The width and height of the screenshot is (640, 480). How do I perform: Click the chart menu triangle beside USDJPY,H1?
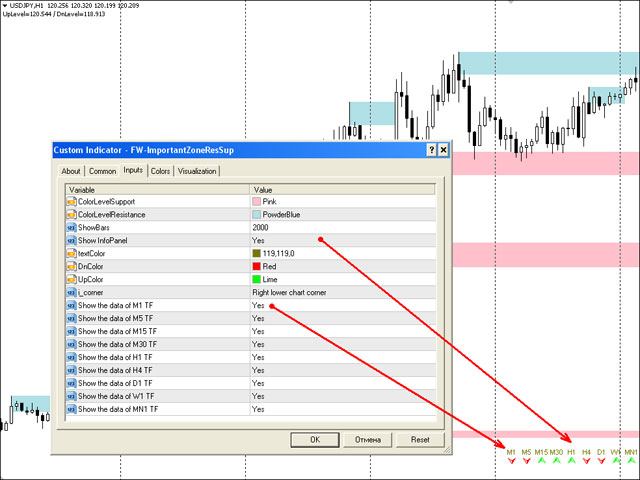tap(4, 6)
